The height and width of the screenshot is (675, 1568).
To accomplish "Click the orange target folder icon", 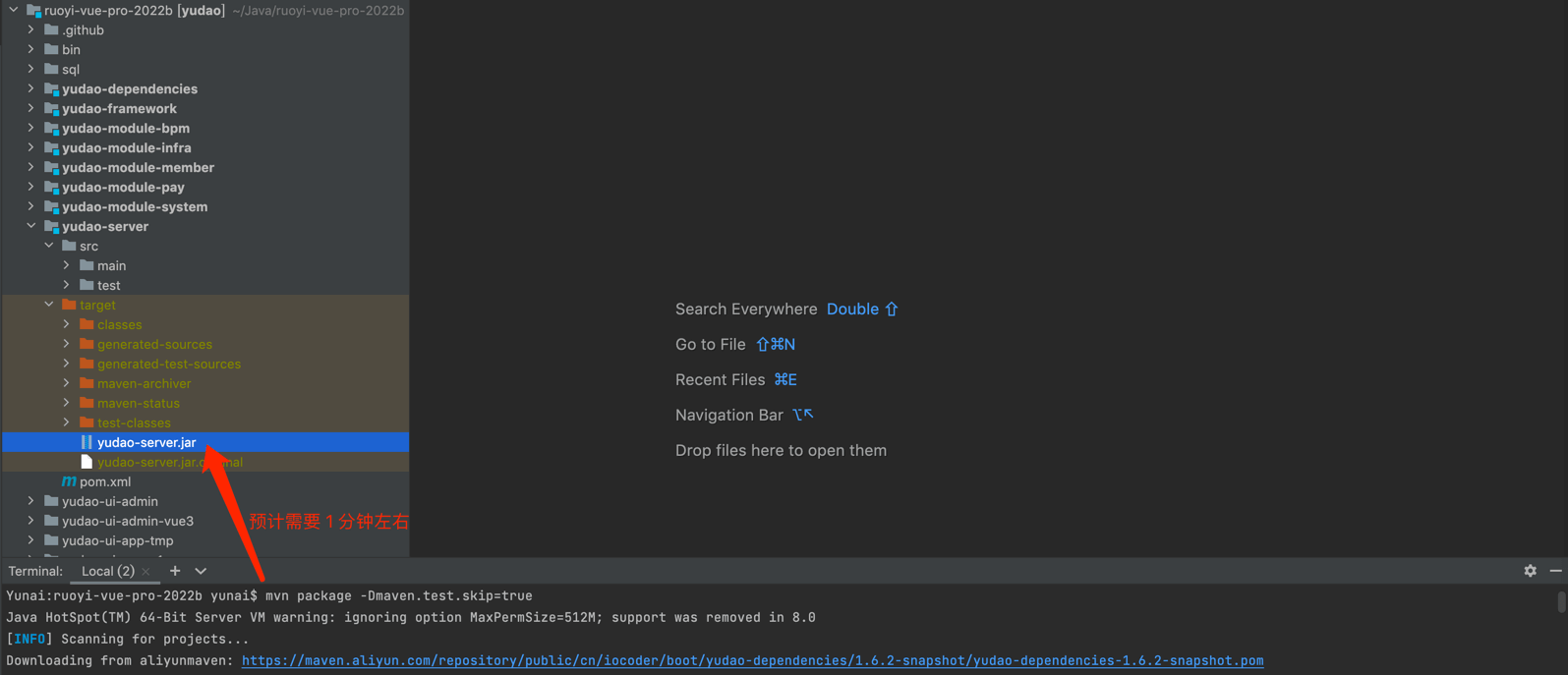I will 69,305.
